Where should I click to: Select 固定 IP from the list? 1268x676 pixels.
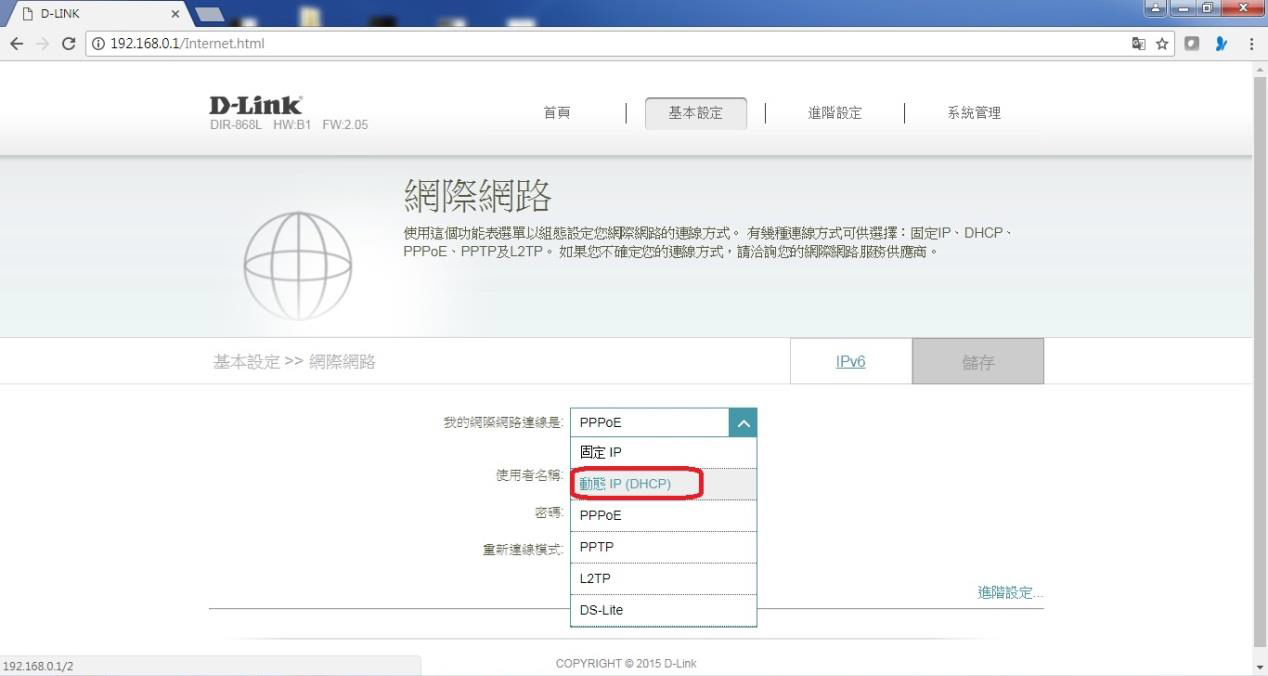click(x=663, y=453)
